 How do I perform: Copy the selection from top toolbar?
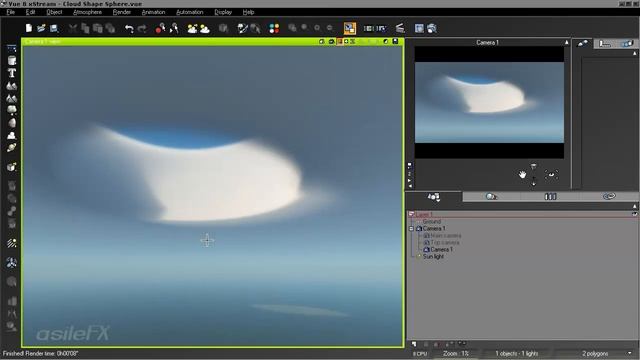(x=85, y=28)
